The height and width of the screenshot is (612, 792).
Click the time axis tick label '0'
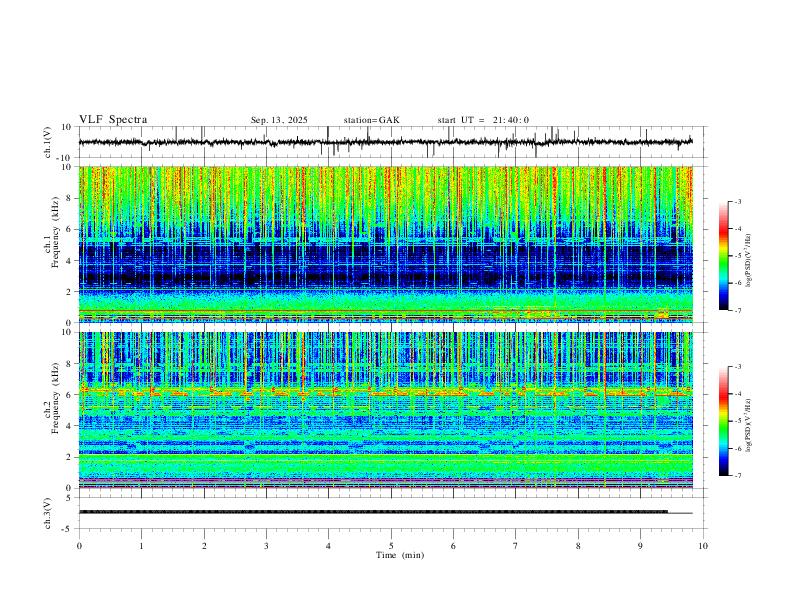pyautogui.click(x=79, y=546)
